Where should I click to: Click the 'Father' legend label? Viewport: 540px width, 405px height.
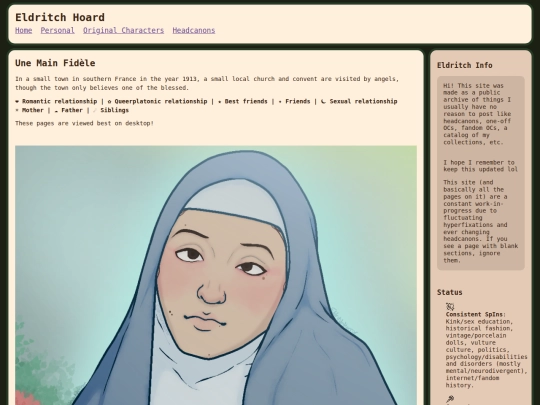pos(72,110)
